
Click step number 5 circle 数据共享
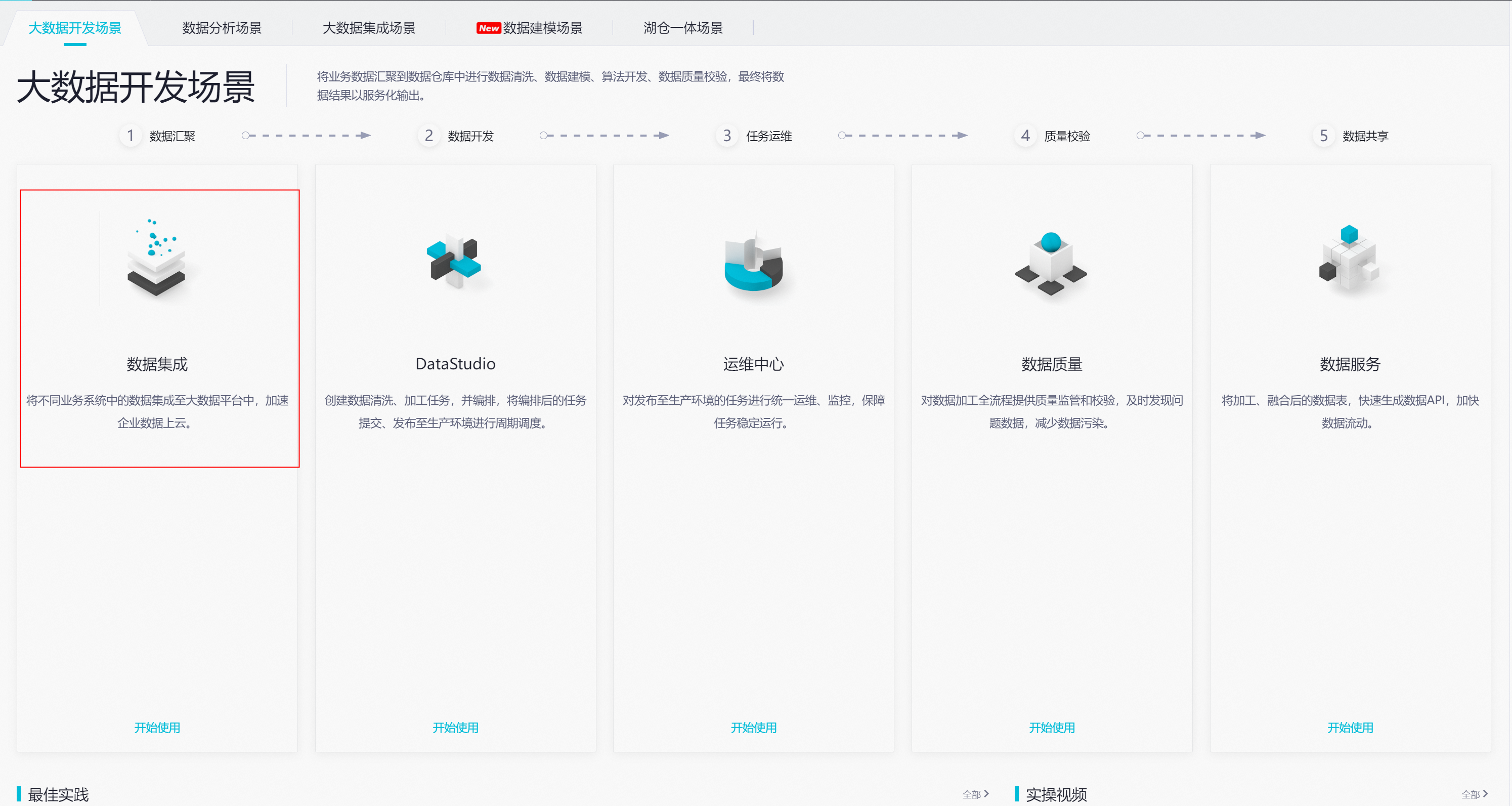point(1323,136)
